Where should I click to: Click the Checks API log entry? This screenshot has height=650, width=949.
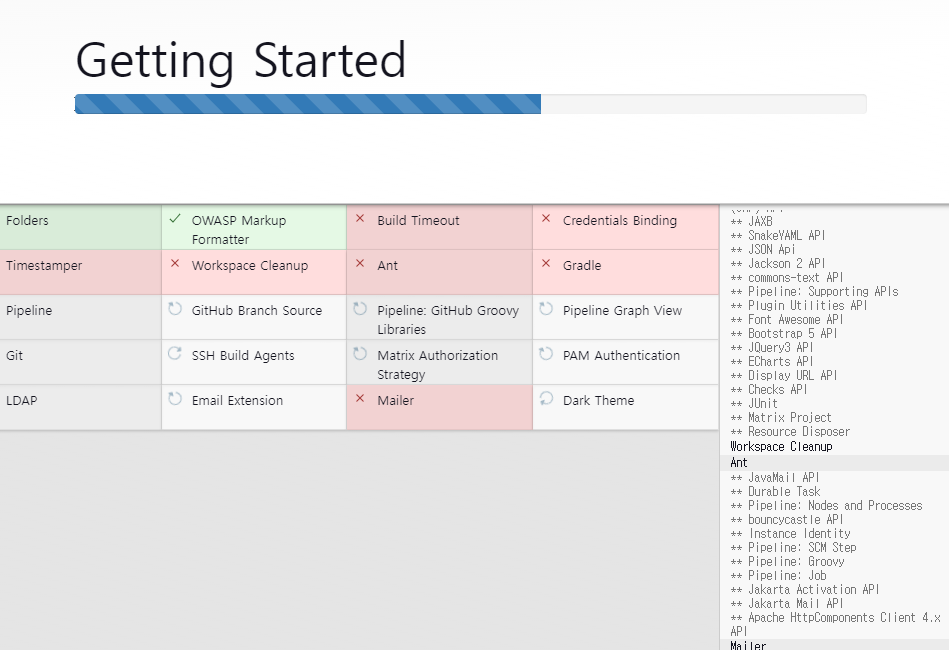(769, 390)
